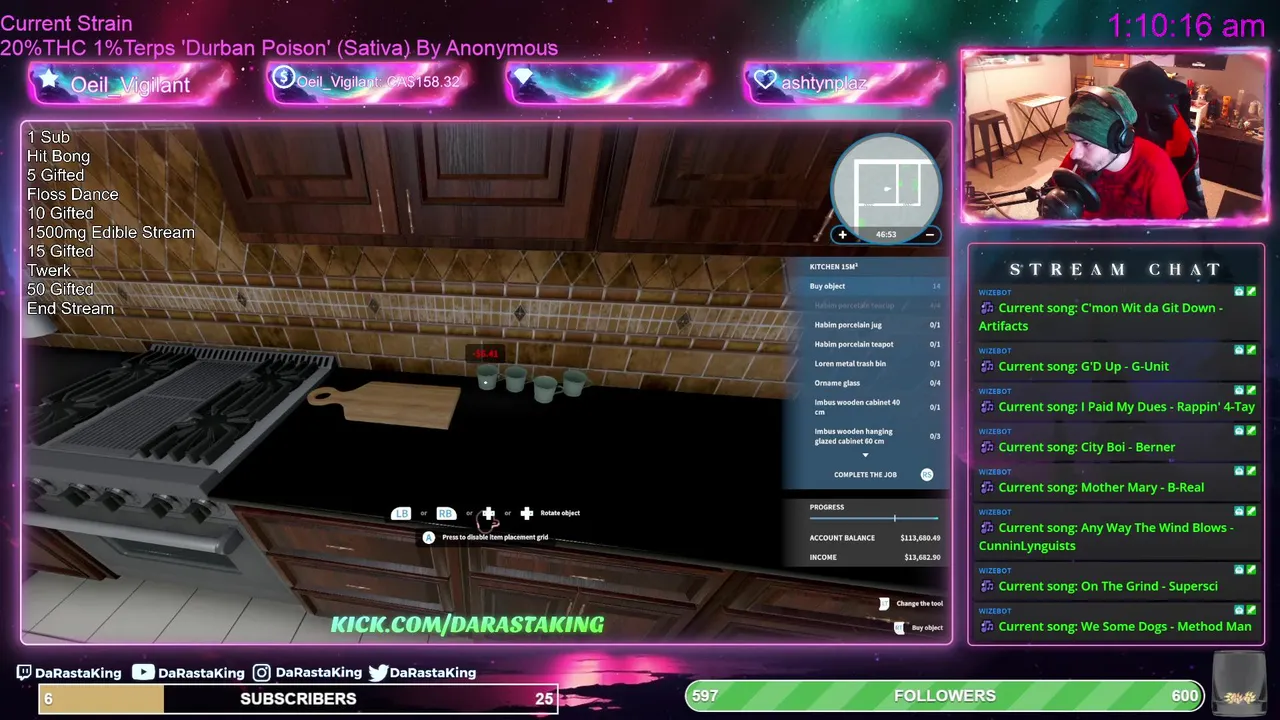Viewport: 1280px width, 720px height.
Task: Click the 1500mg Edible Stream goal text
Action: click(x=111, y=232)
